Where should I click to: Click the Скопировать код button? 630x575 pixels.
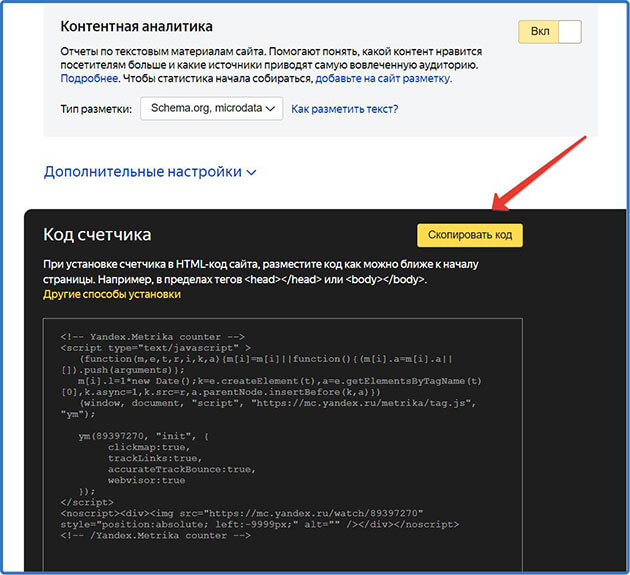pos(470,235)
